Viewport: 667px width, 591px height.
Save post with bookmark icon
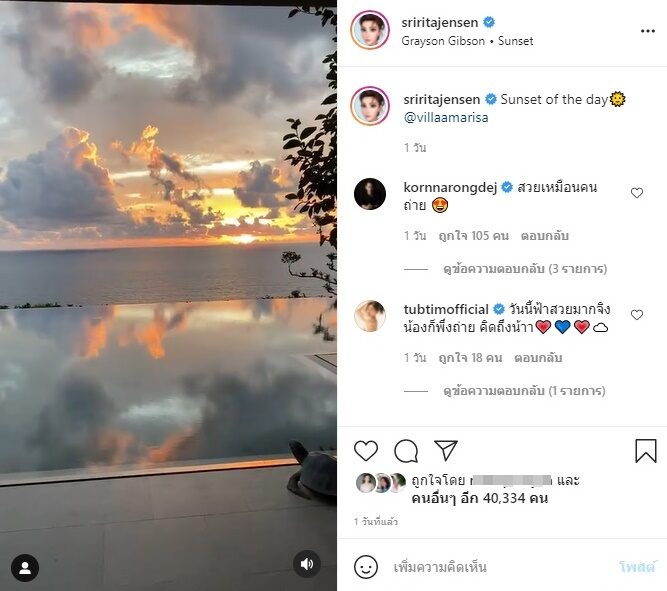(x=646, y=451)
